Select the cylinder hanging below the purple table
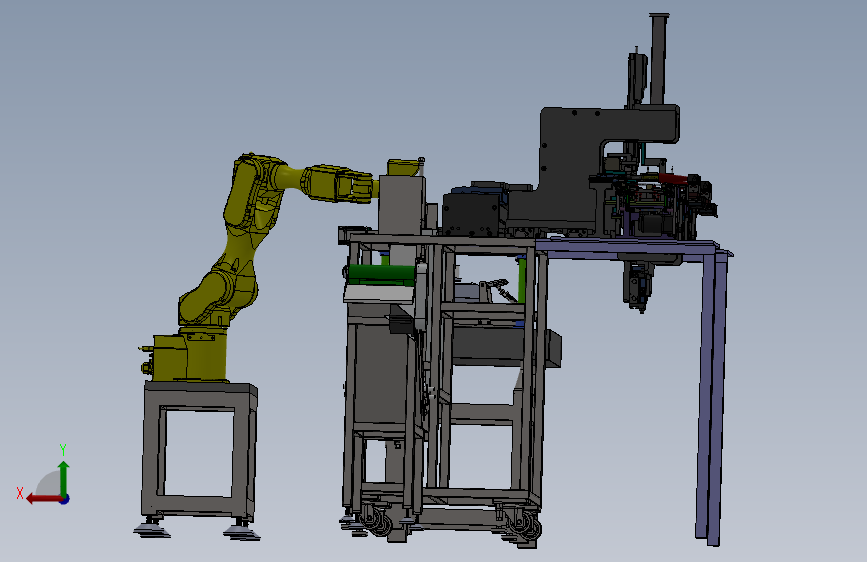Image resolution: width=867 pixels, height=562 pixels. pos(639,285)
